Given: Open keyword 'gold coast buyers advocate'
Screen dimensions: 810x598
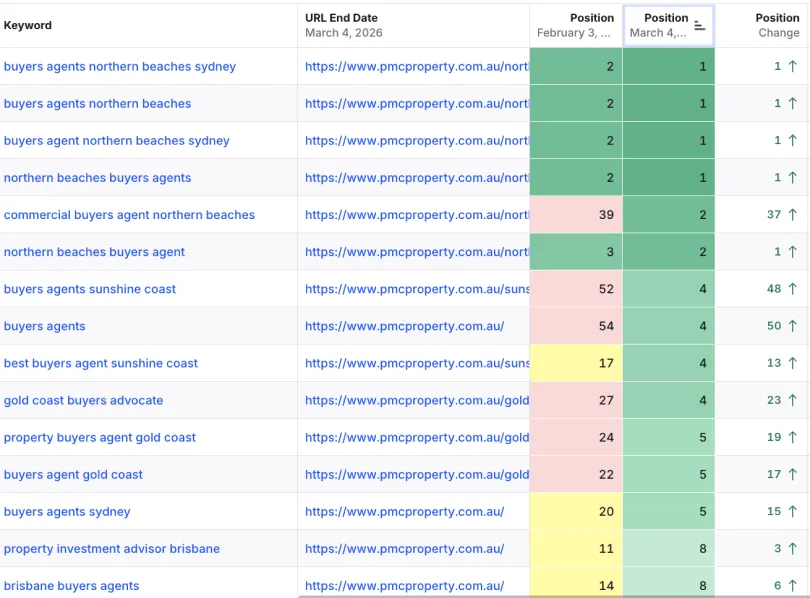Looking at the screenshot, I should pos(84,401).
